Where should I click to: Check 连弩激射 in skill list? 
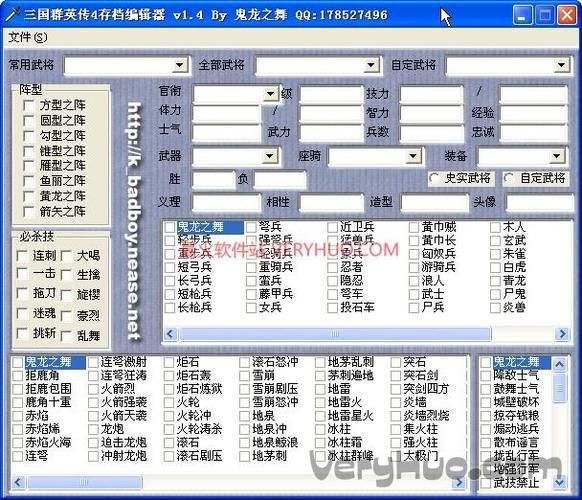93,362
